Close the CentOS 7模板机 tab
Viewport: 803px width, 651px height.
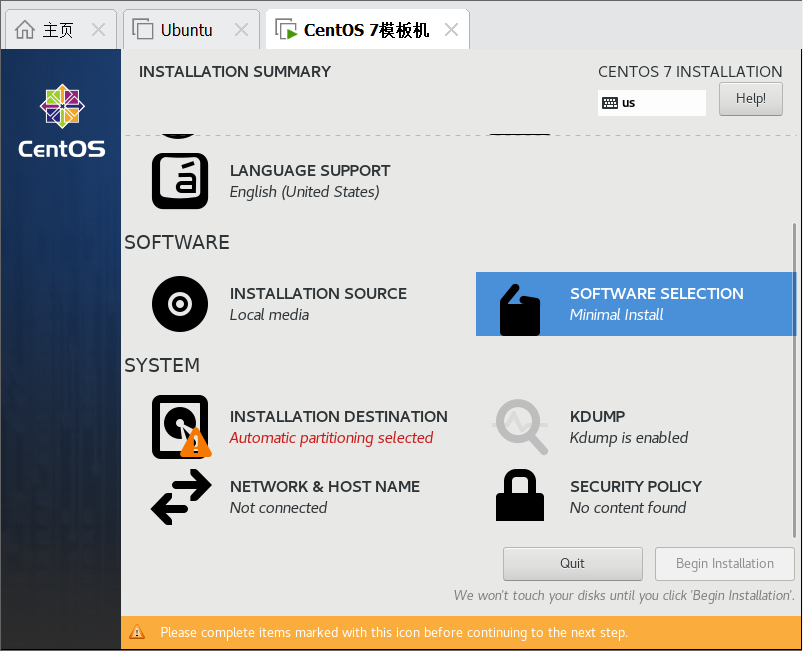tap(451, 30)
